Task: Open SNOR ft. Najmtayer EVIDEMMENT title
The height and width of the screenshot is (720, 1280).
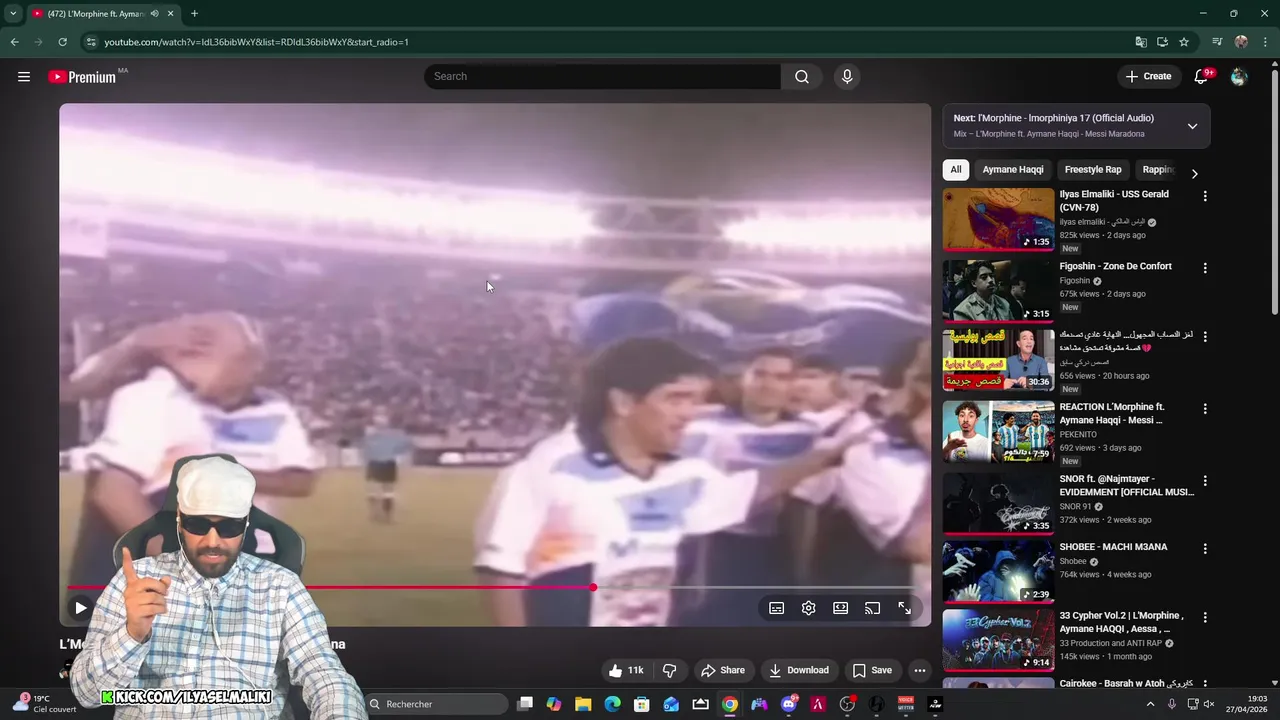Action: click(x=1127, y=485)
